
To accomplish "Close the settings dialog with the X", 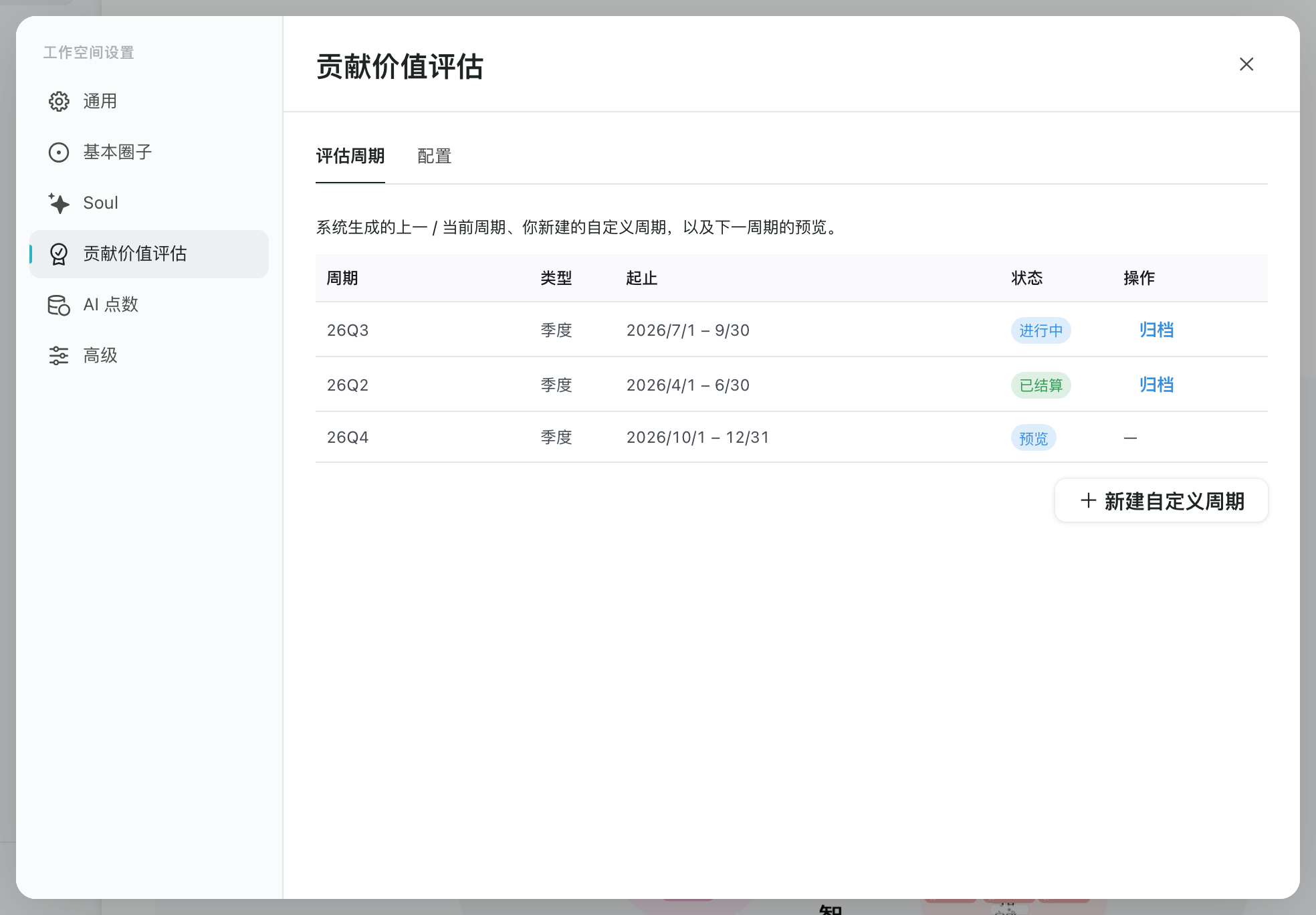I will (1246, 64).
